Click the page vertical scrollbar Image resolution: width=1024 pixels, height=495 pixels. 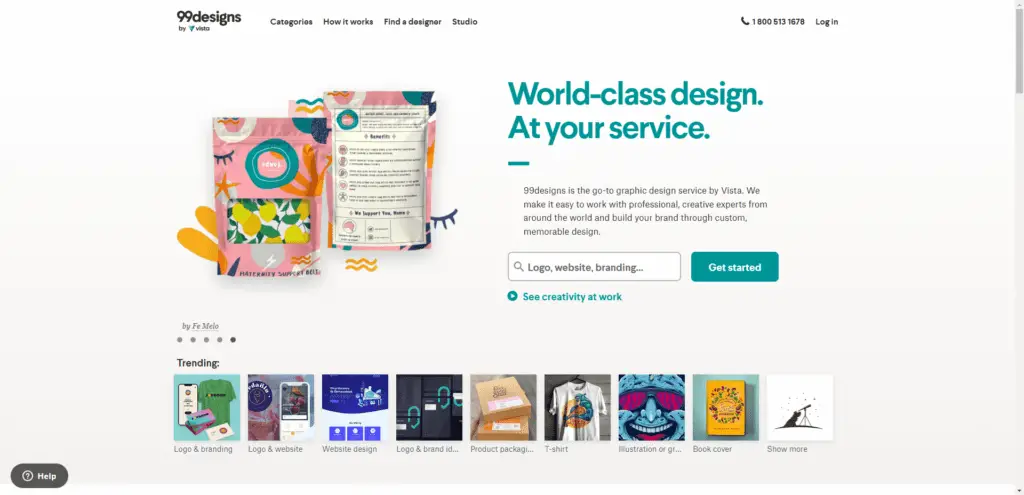click(x=1019, y=248)
